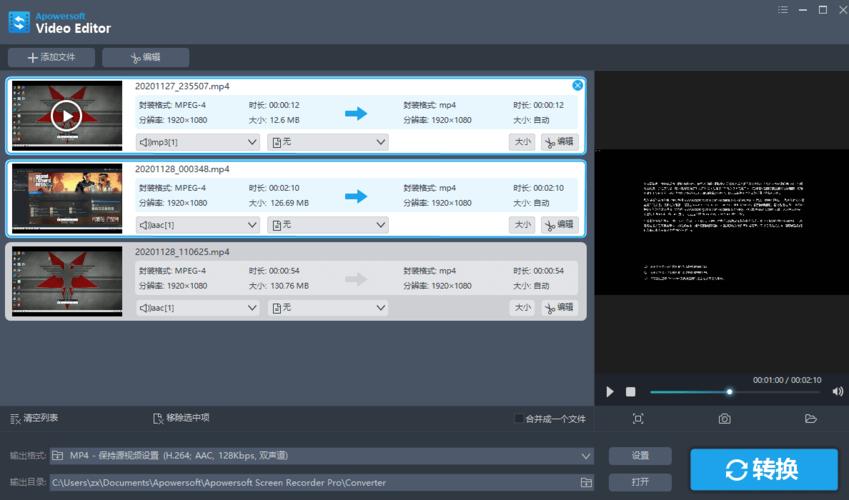
Task: Click the Apowersoft Video Editor logo
Action: tap(60, 23)
